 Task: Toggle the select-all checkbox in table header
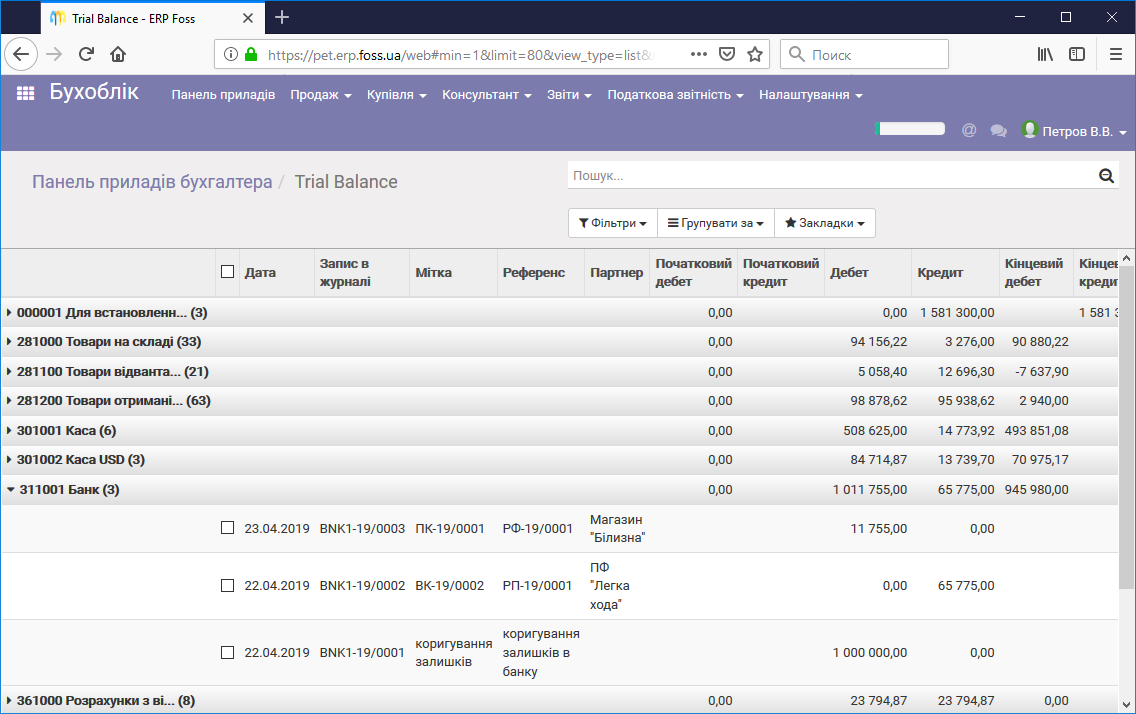point(227,272)
